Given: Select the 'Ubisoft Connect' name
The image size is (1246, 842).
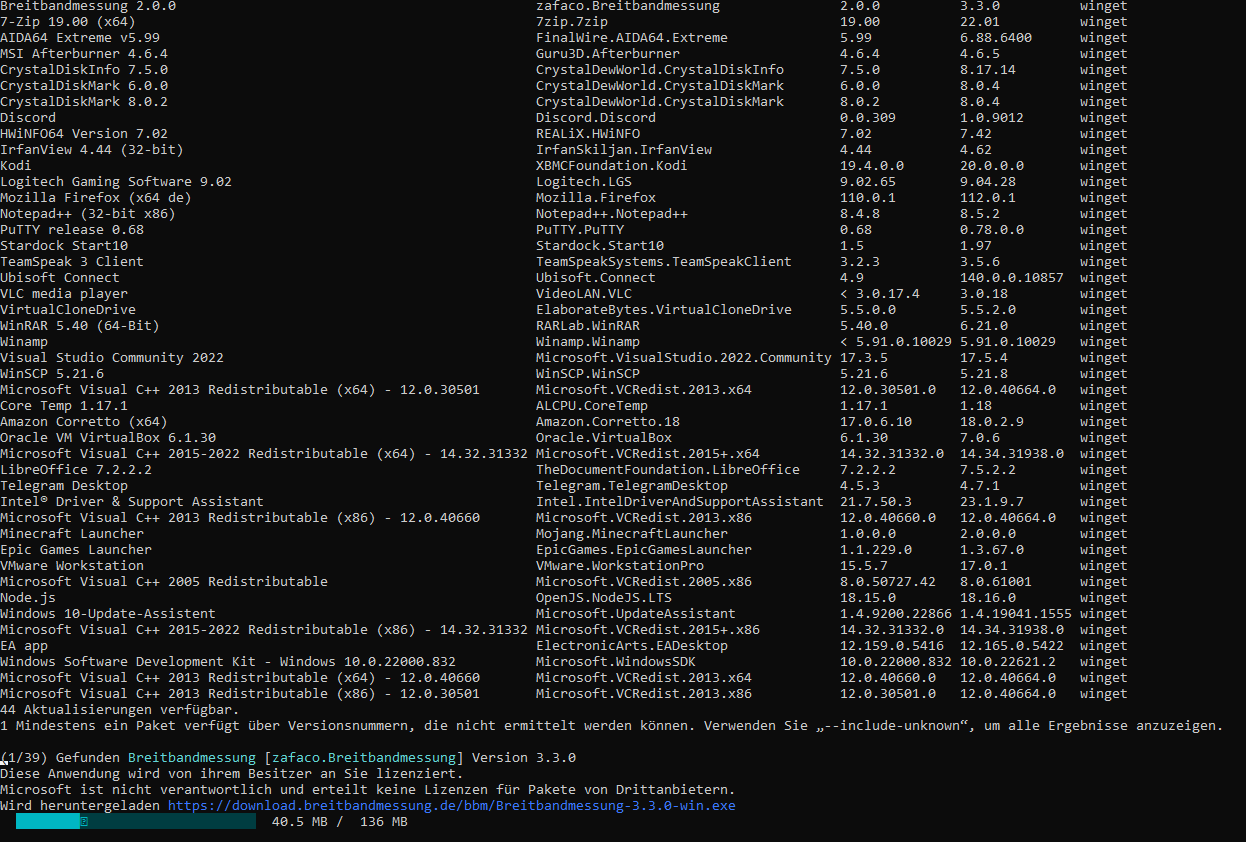Looking at the screenshot, I should click(x=60, y=278).
